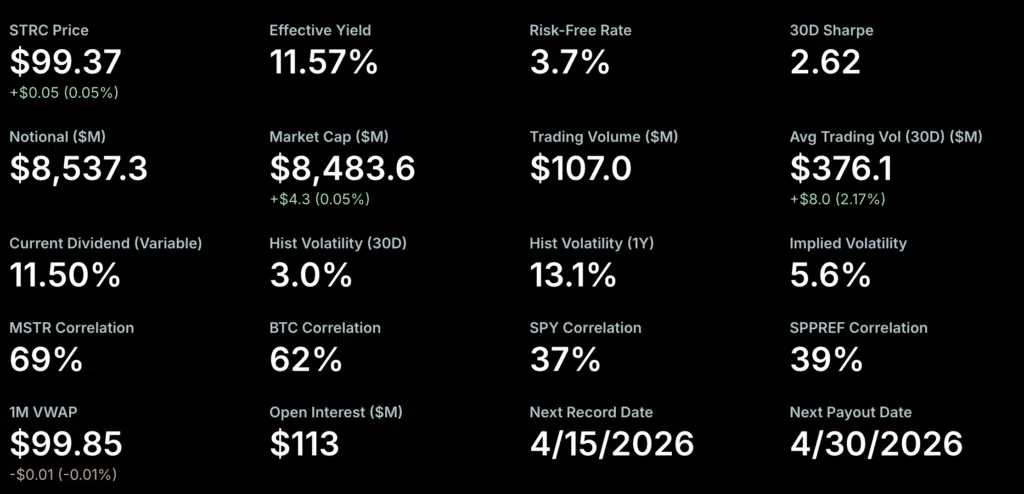Click the Notional $8,537.3 amount
This screenshot has height=494, width=1024.
(x=79, y=168)
